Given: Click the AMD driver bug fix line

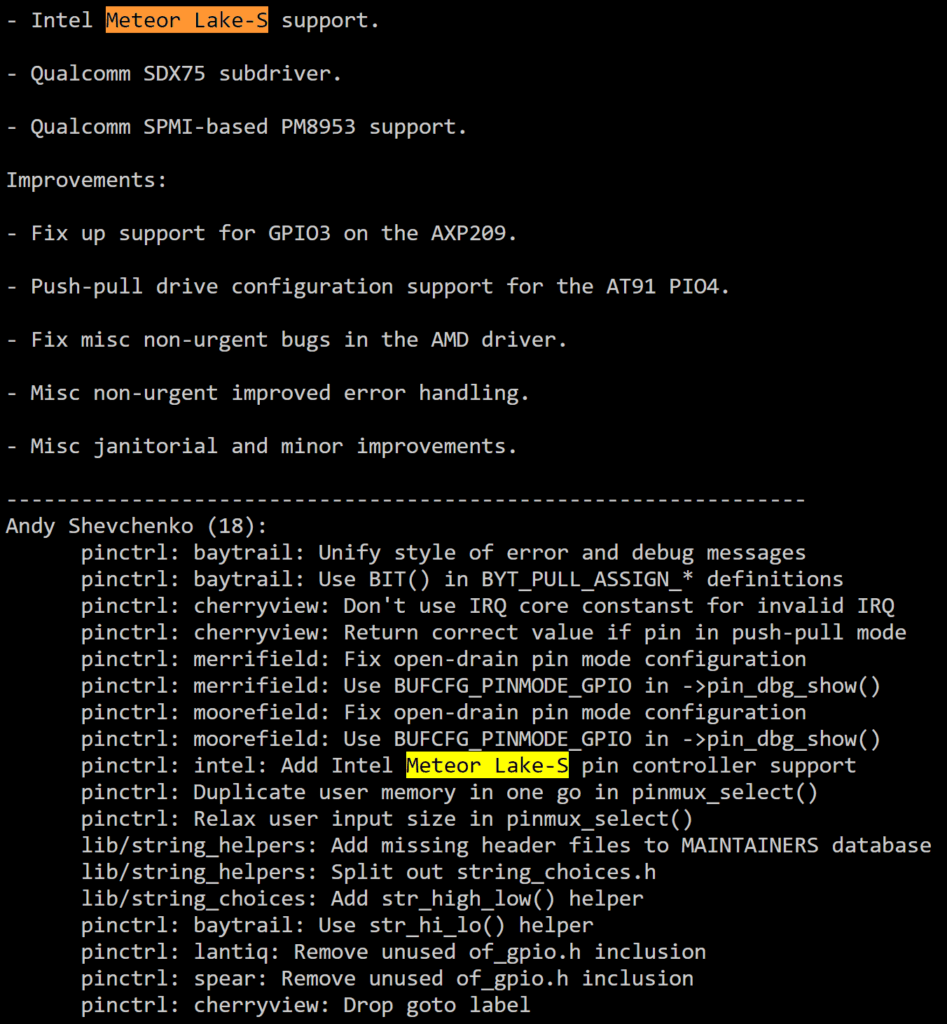Looking at the screenshot, I should (x=287, y=340).
